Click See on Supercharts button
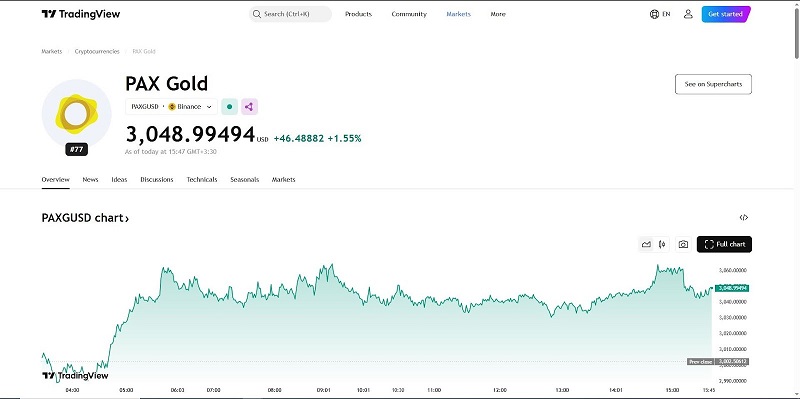Viewport: 800px width, 399px height. click(713, 84)
